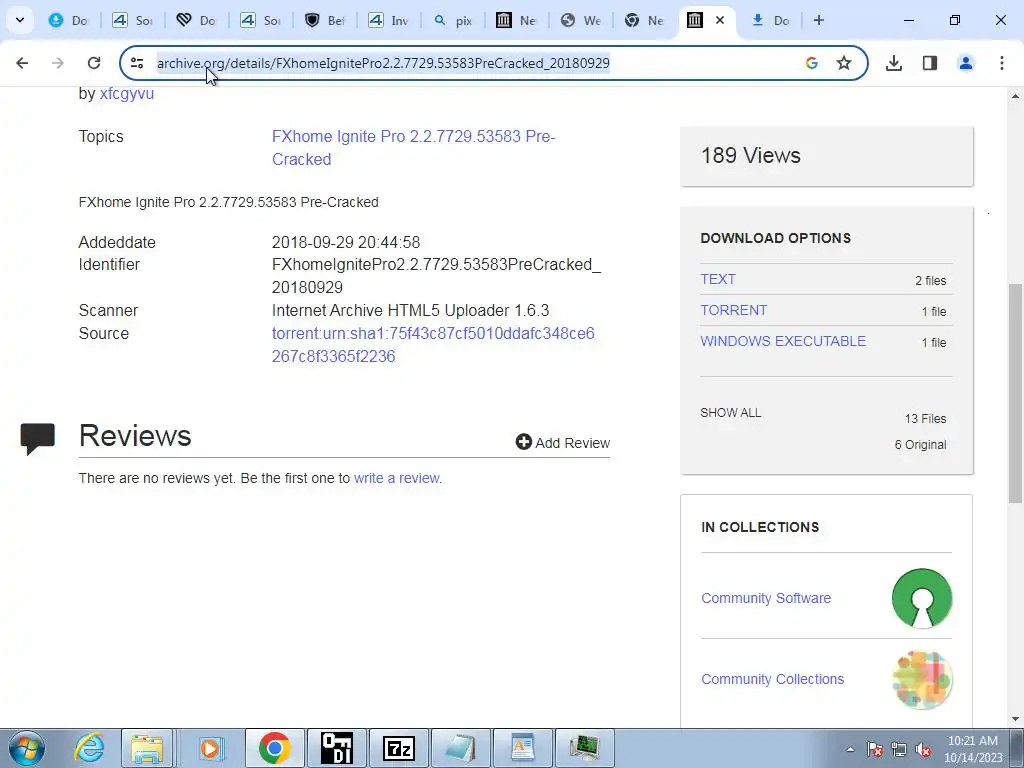The image size is (1024, 768).
Task: Launch Internet Explorer from taskbar
Action: pos(88,748)
